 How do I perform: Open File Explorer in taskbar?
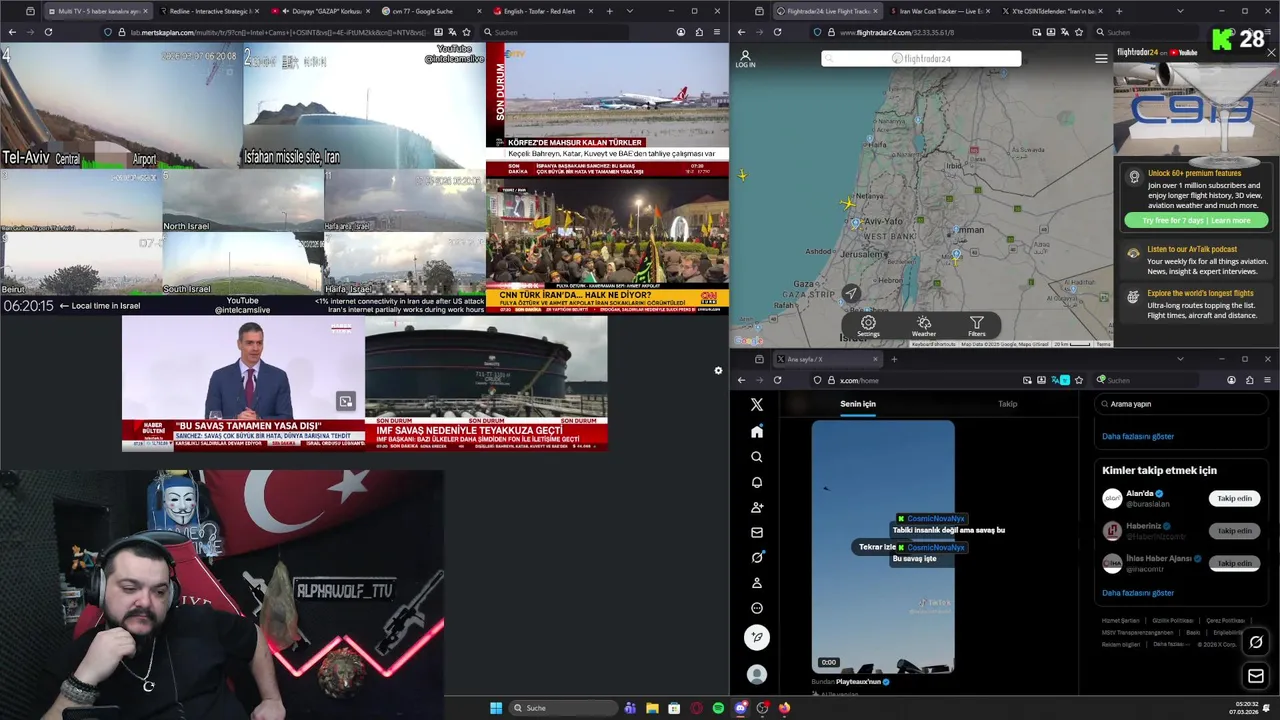point(652,708)
